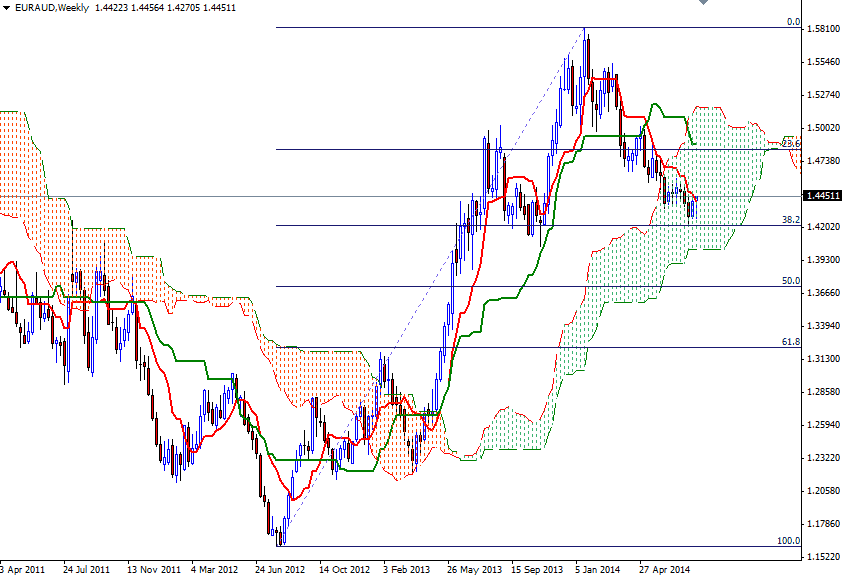Click the EURAUD,Weekly chart title
Image resolution: width=842 pixels, height=576 pixels.
coord(52,8)
